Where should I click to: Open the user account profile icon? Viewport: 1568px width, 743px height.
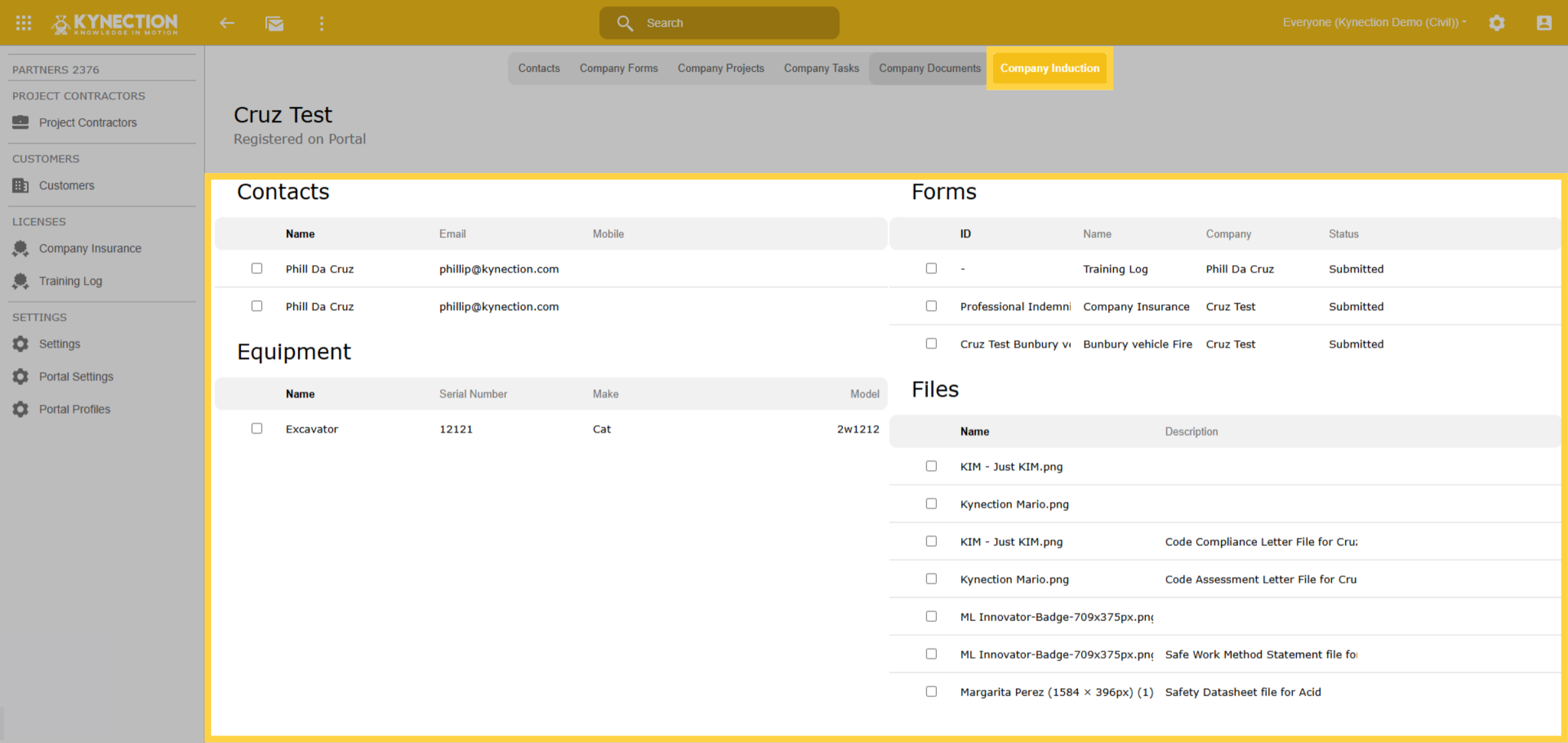tap(1544, 23)
